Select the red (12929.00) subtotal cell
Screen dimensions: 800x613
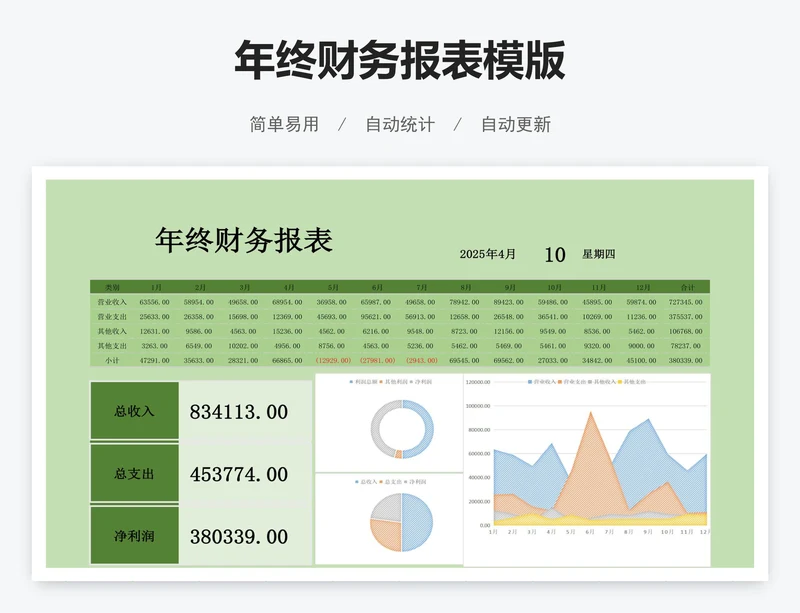click(x=333, y=360)
